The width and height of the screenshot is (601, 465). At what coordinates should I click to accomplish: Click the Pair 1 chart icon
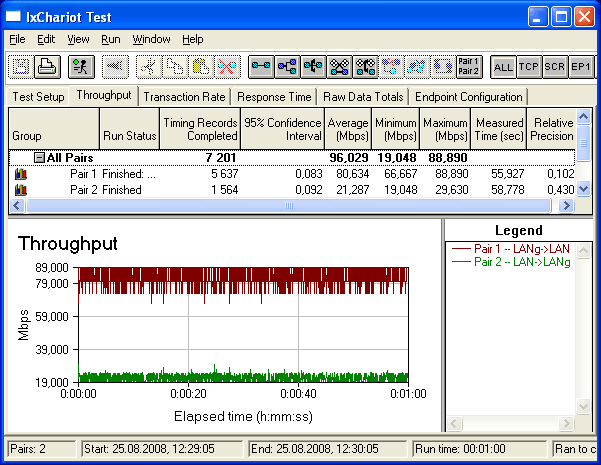click(21, 174)
